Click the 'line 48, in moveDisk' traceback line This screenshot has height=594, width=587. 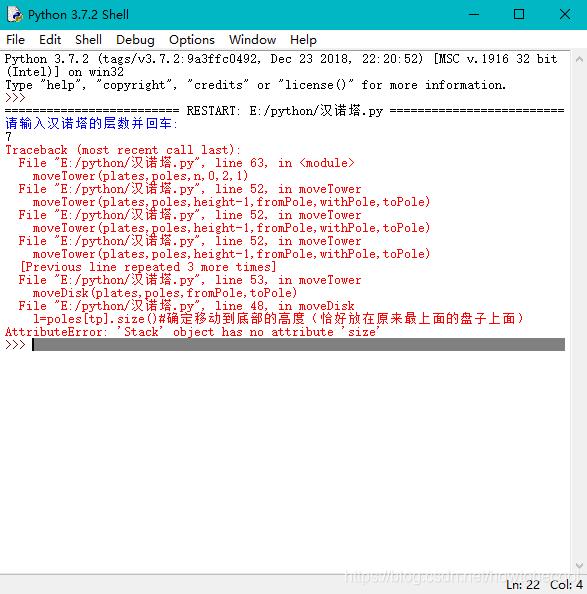coord(186,306)
